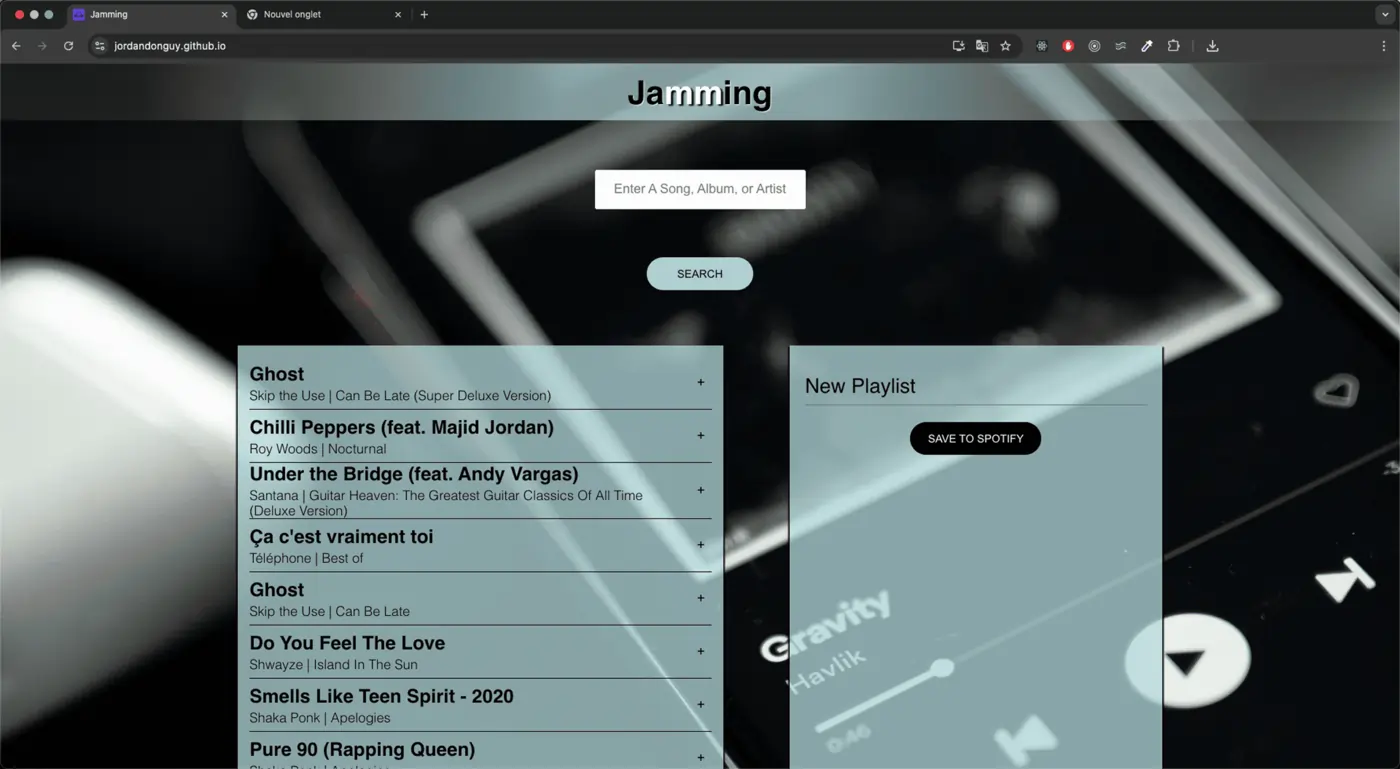Open React Developer Tools extension

click(x=1042, y=46)
